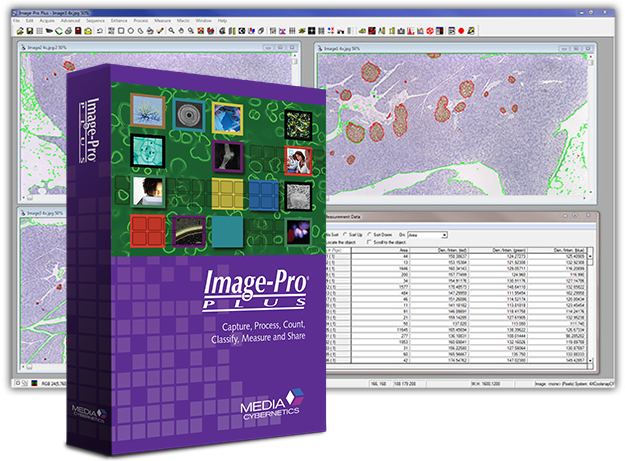The height and width of the screenshot is (461, 625).
Task: Click Measurement Data table scroll-down arrow
Action: [x=590, y=361]
